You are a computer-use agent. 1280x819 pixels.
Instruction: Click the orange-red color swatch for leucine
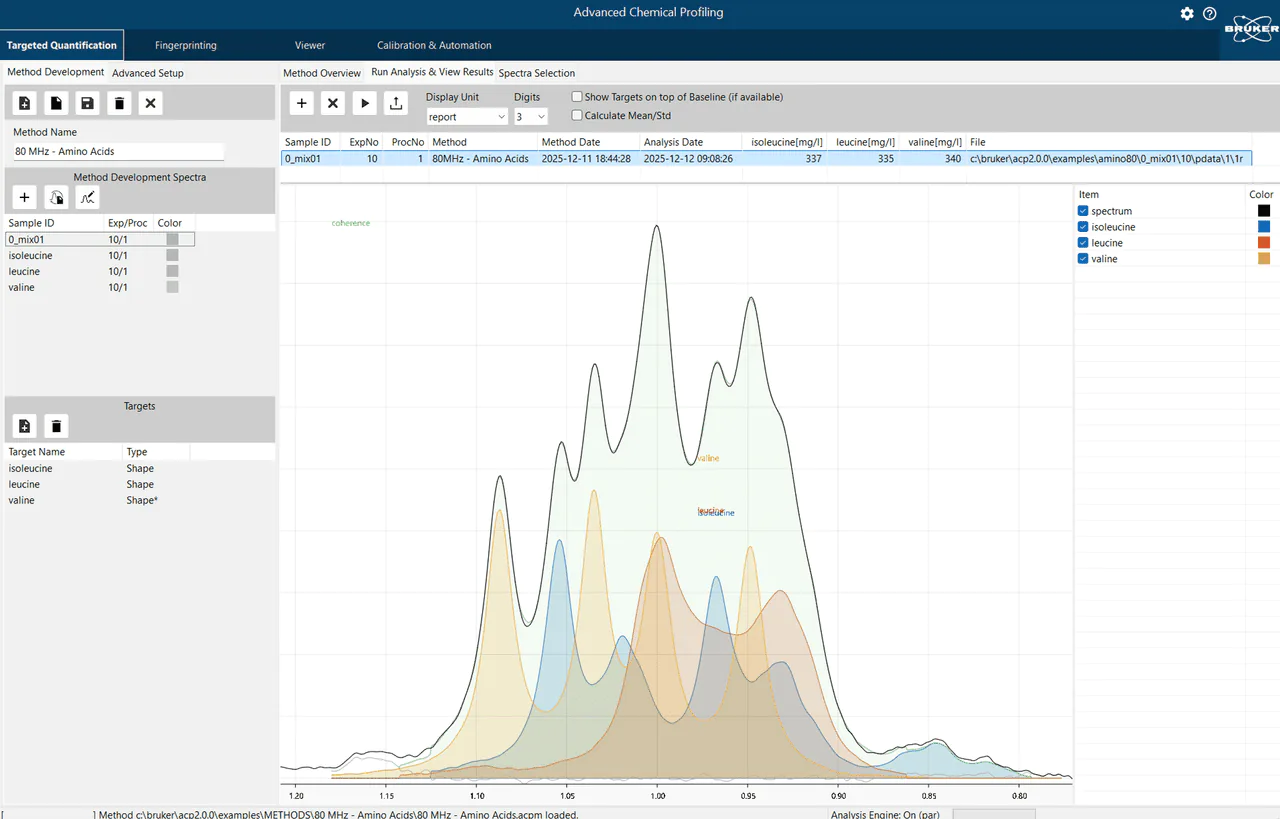click(x=1264, y=243)
